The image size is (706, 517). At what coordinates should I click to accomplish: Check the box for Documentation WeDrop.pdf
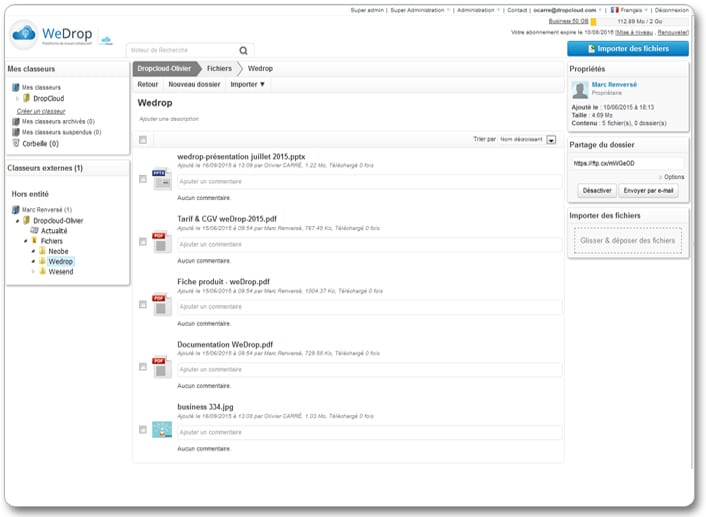(x=143, y=367)
